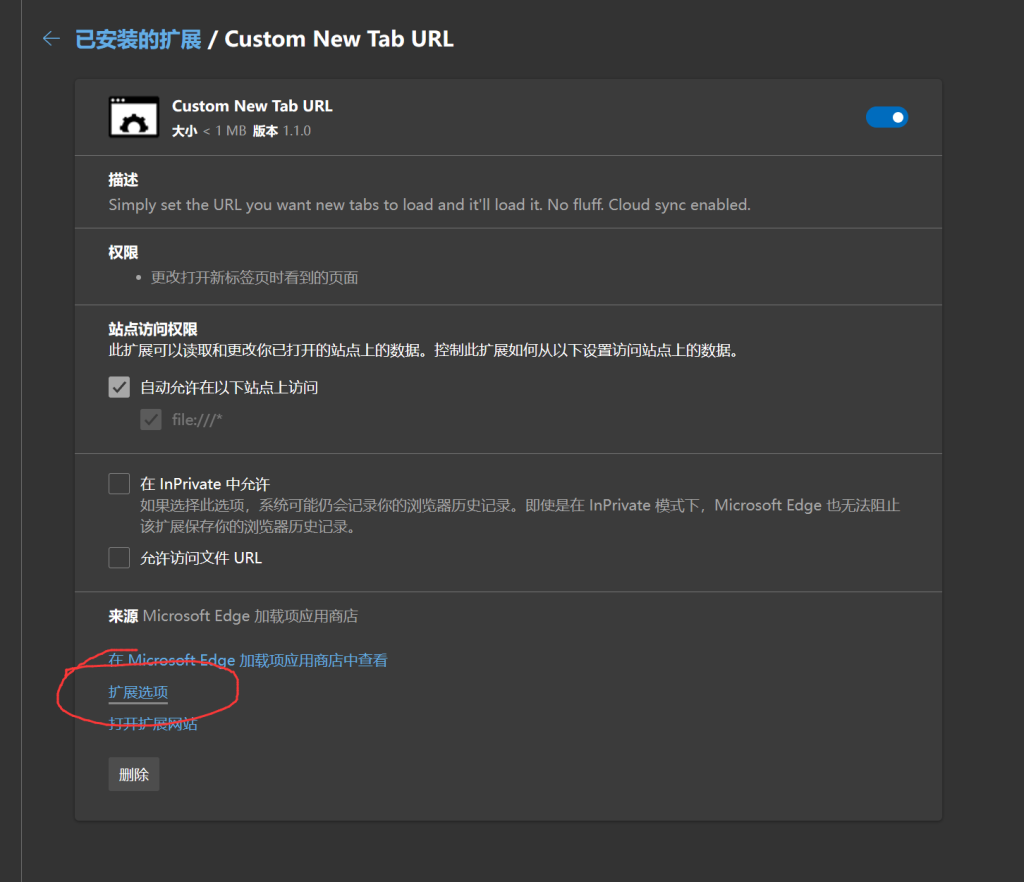The width and height of the screenshot is (1024, 882).
Task: Toggle the Custom New Tab URL extension switch
Action: pyautogui.click(x=886, y=118)
